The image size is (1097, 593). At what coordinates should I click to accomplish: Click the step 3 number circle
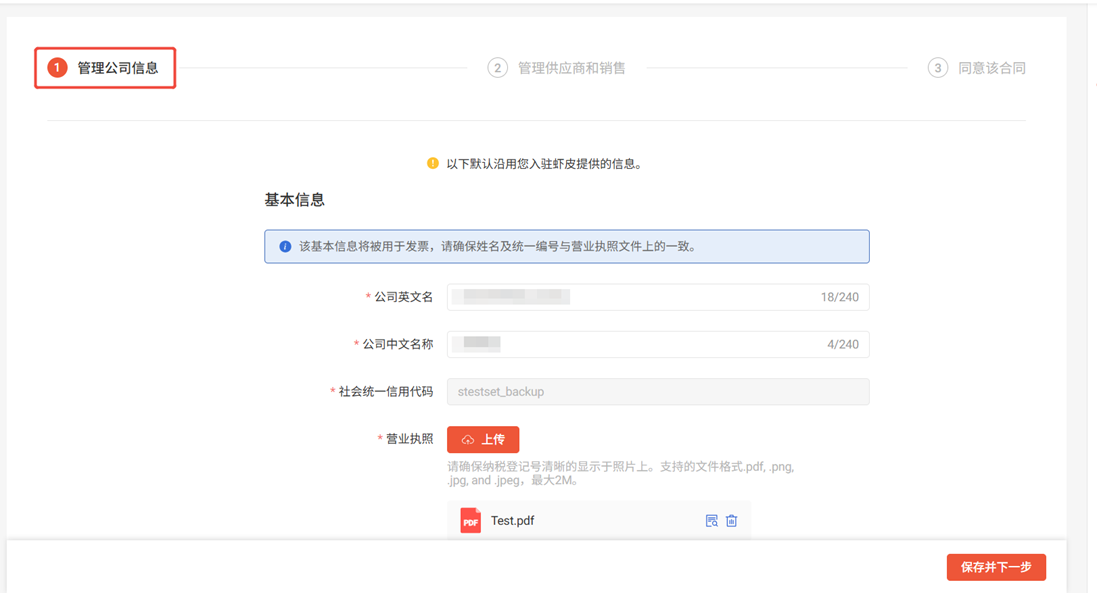[937, 68]
